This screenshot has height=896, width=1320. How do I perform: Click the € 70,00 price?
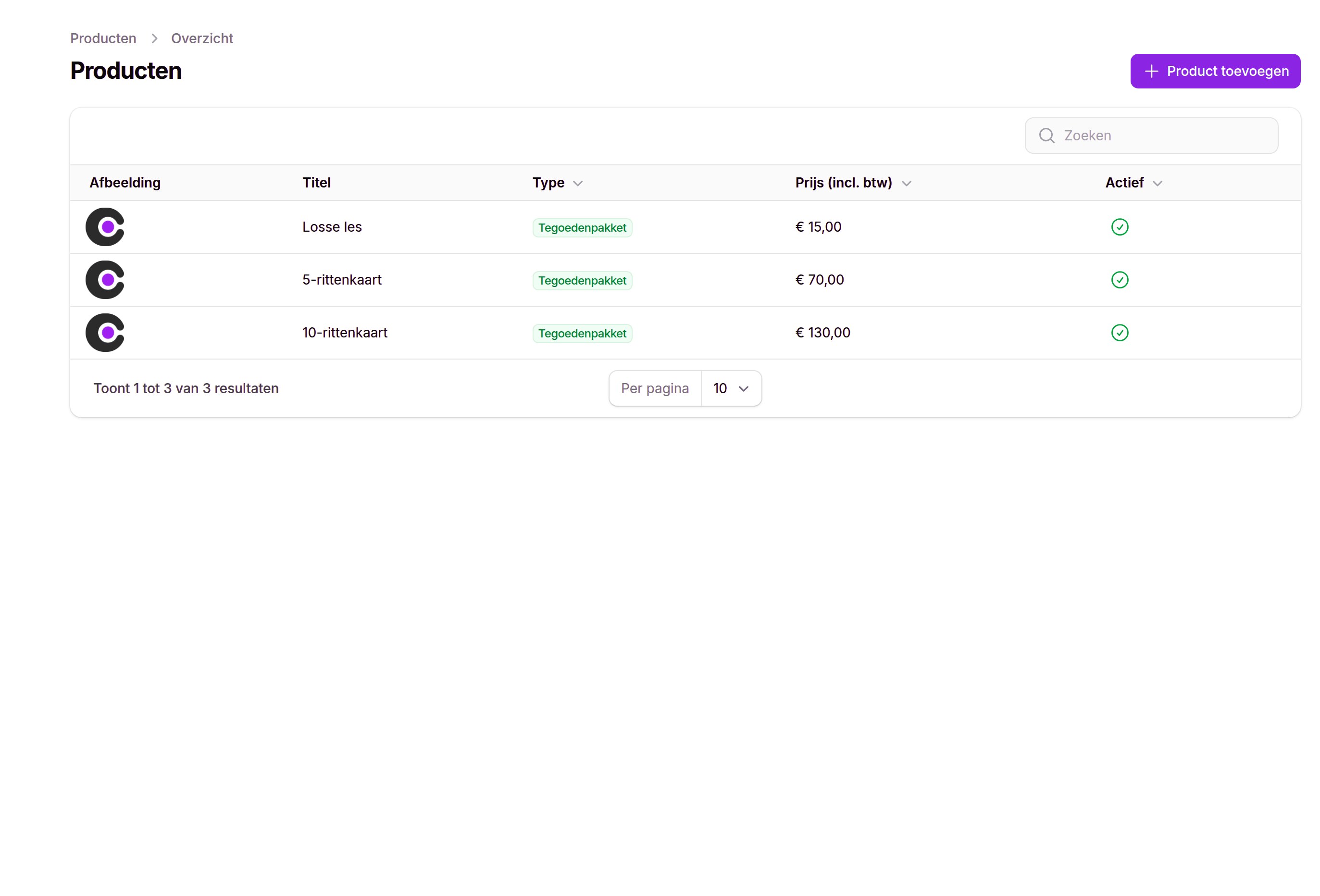820,280
